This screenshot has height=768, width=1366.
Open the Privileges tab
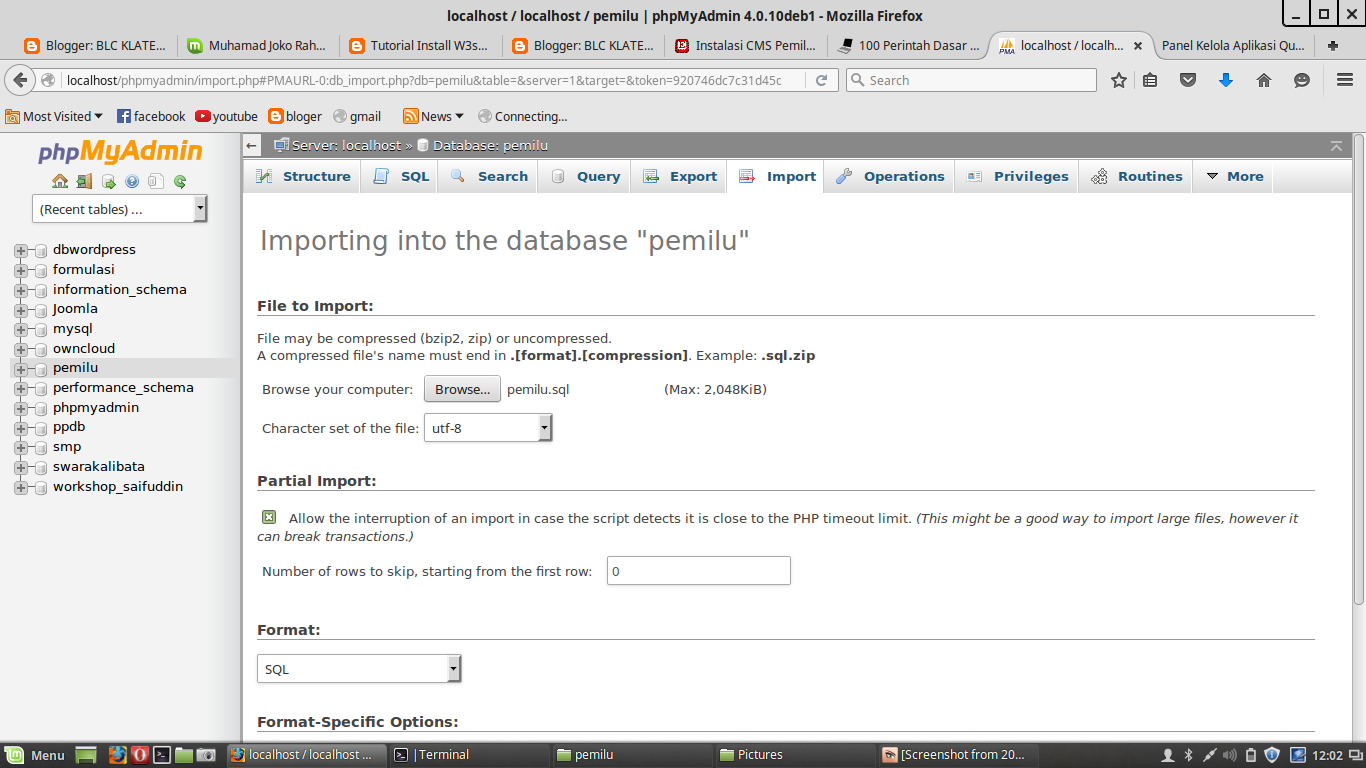(1018, 176)
